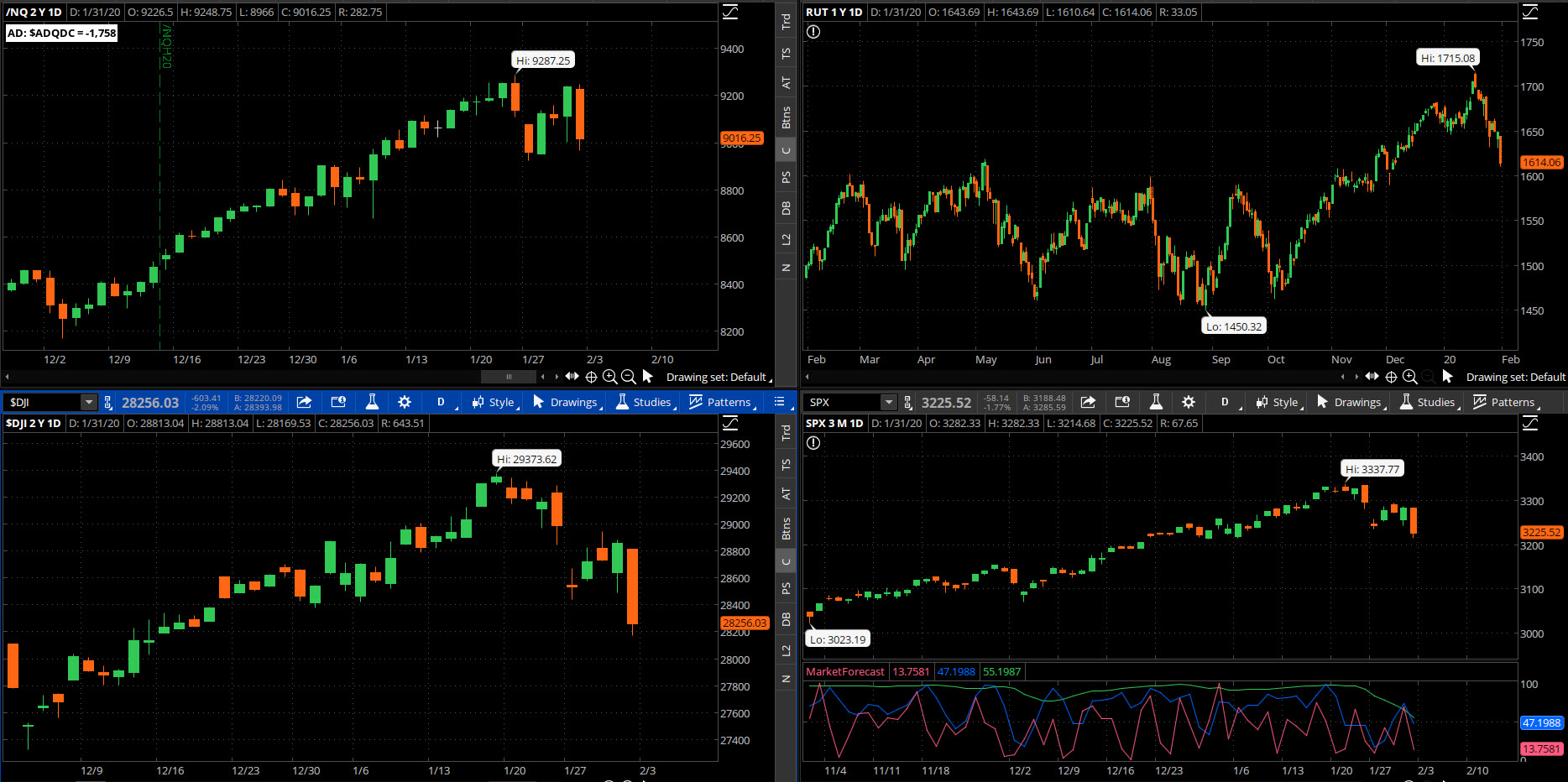Share the SPX chart via share icon
The height and width of the screenshot is (782, 1568).
click(1088, 402)
